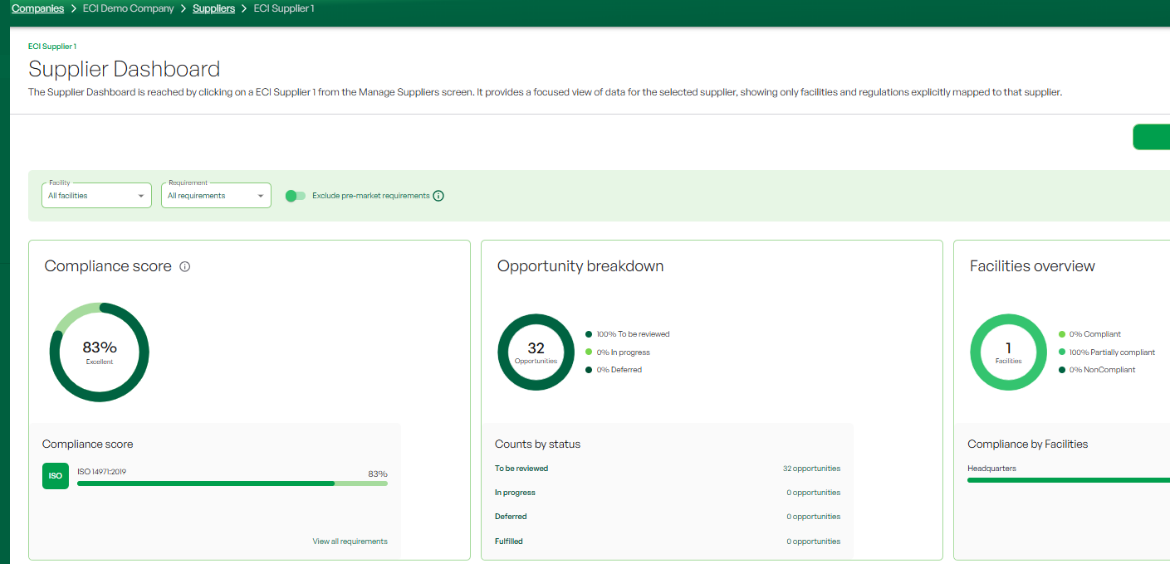Toggle Exclude pre-market requirements switch
This screenshot has height=564, width=1170.
tap(295, 195)
